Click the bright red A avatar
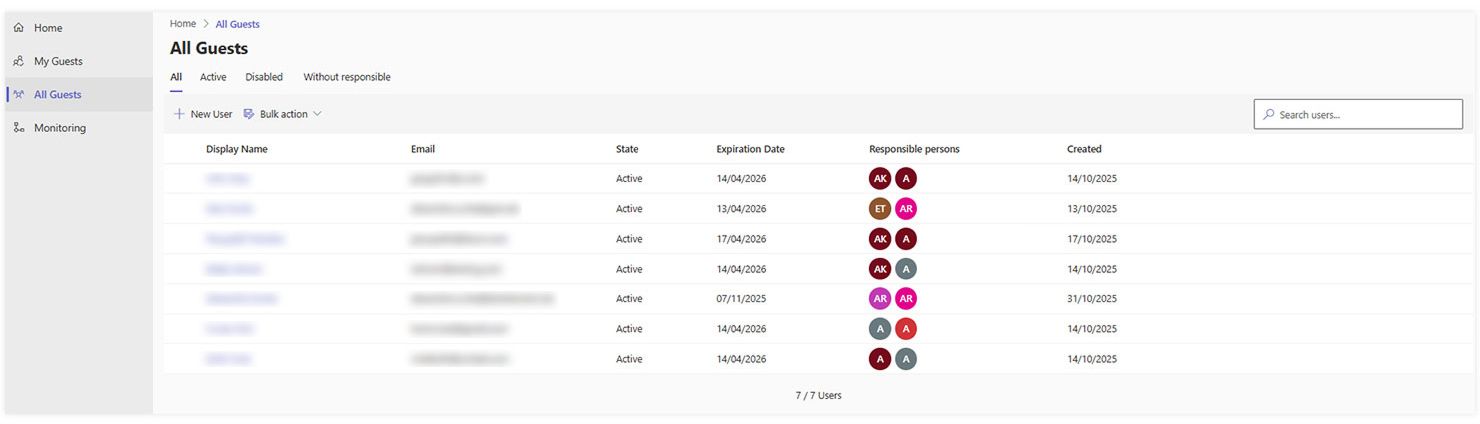This screenshot has height=424, width=1480. (x=906, y=329)
